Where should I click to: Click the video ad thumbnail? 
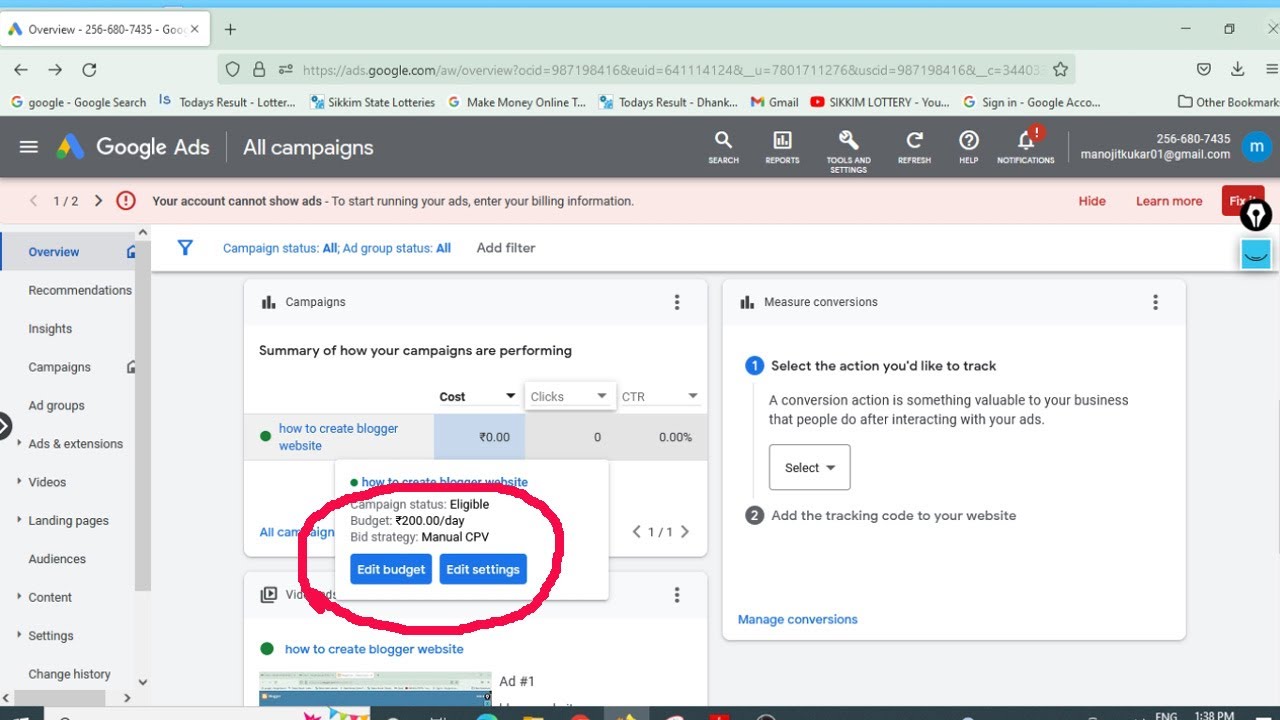point(375,688)
